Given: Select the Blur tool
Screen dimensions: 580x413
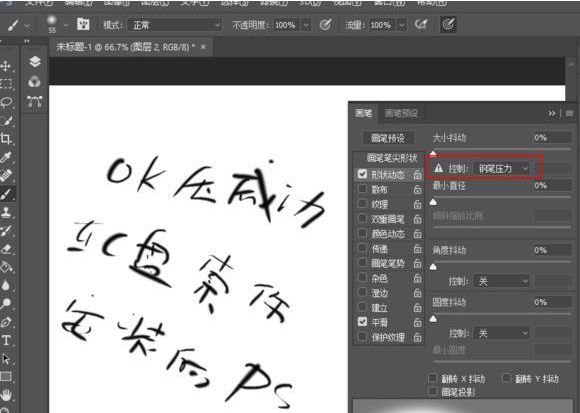Looking at the screenshot, I should (x=6, y=285).
